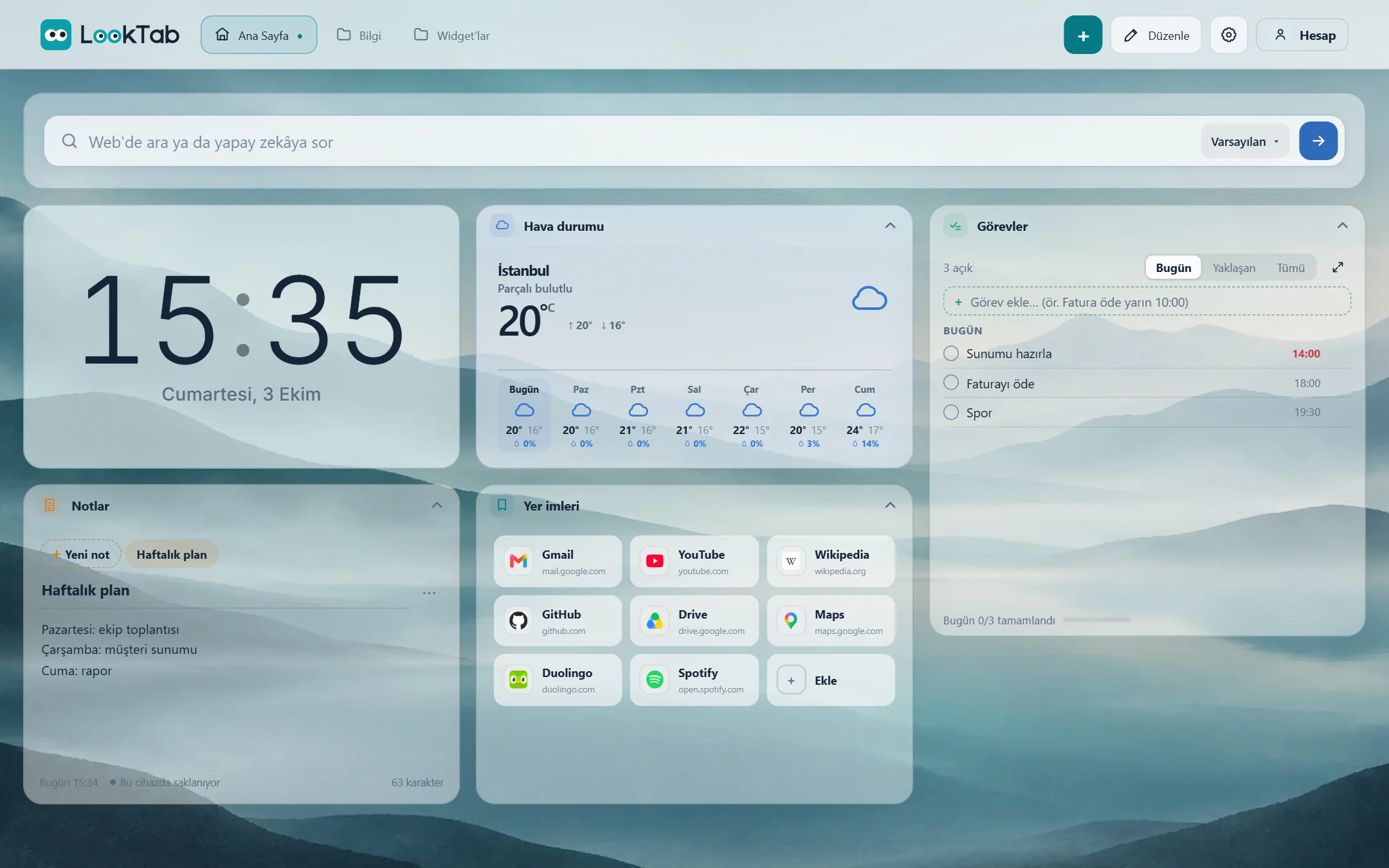
Task: Click the note text 'Cuma: rapor'
Action: coord(77,671)
